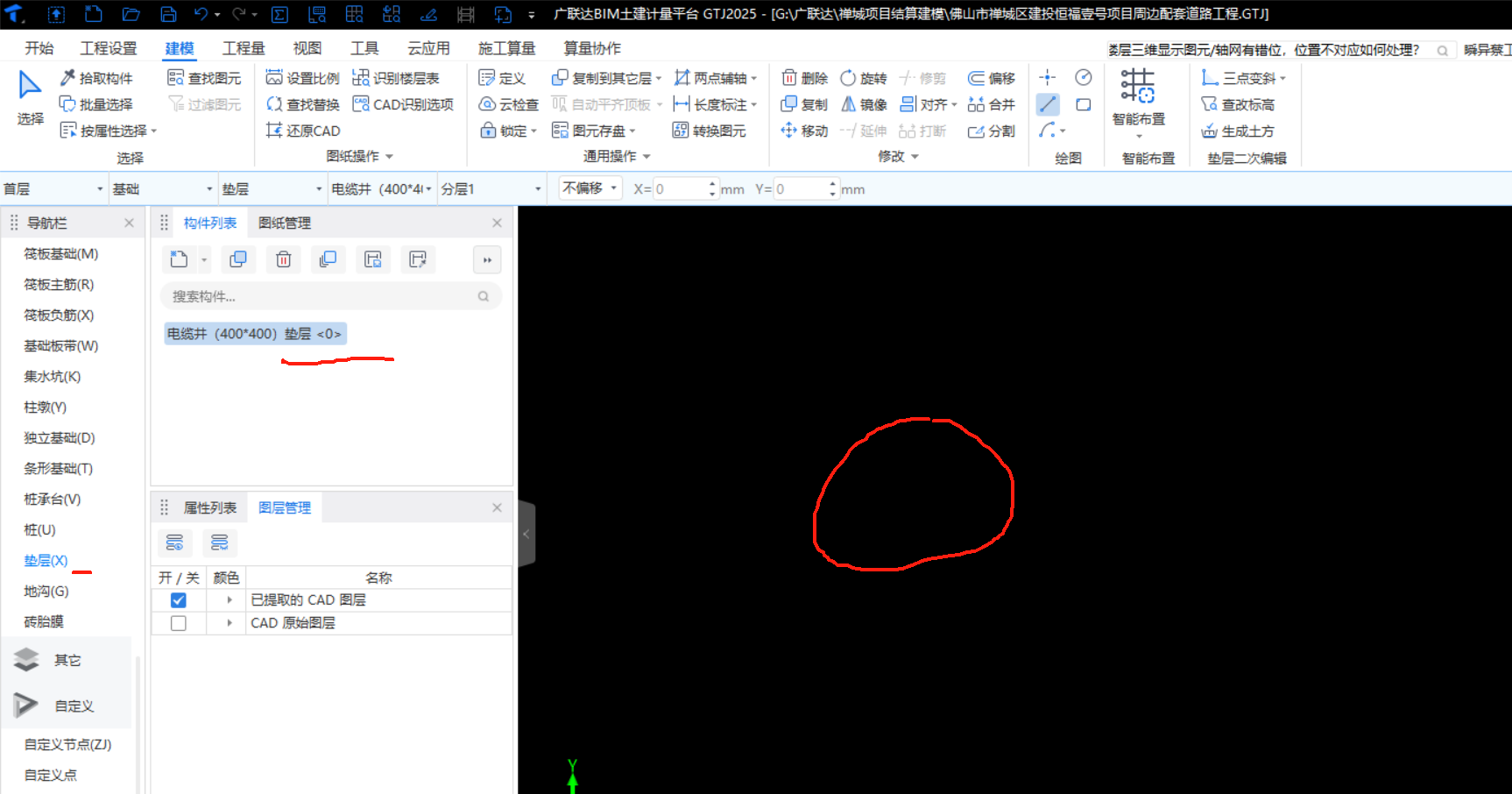1512x794 pixels.
Task: Open the 分层1 dropdown
Action: (491, 189)
